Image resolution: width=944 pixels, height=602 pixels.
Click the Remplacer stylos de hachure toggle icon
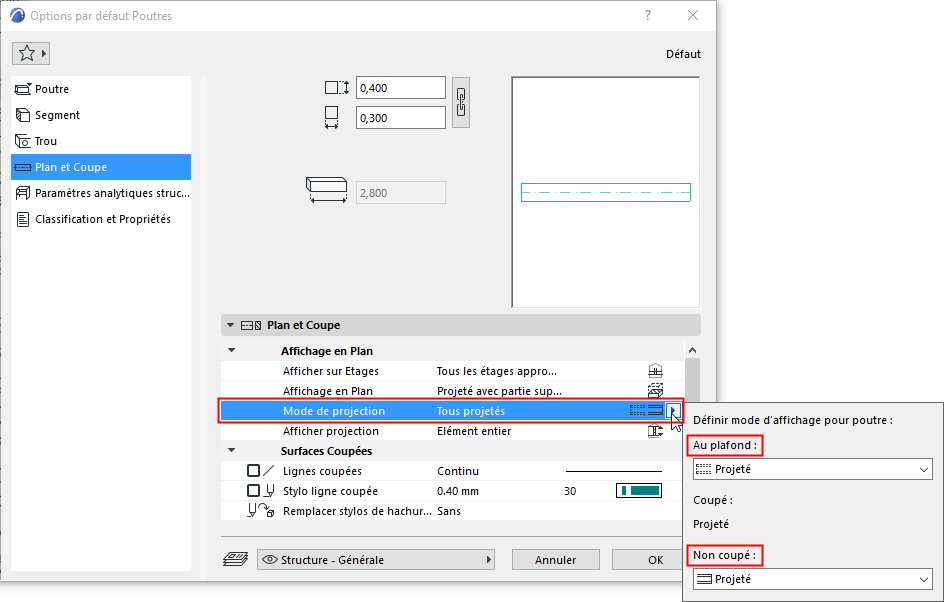pos(261,510)
